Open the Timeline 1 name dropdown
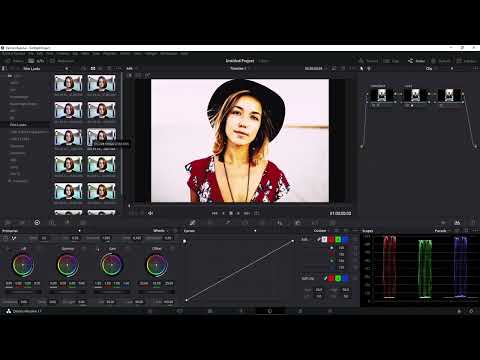Viewport: 480px width, 360px height. click(x=239, y=68)
